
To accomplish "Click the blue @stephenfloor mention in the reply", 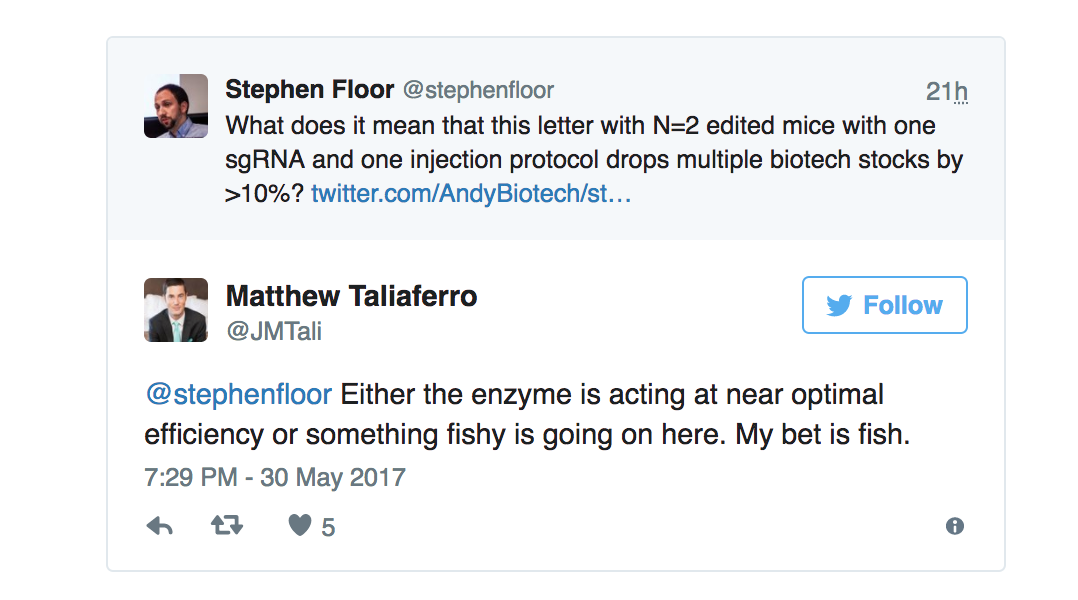I will (x=239, y=394).
